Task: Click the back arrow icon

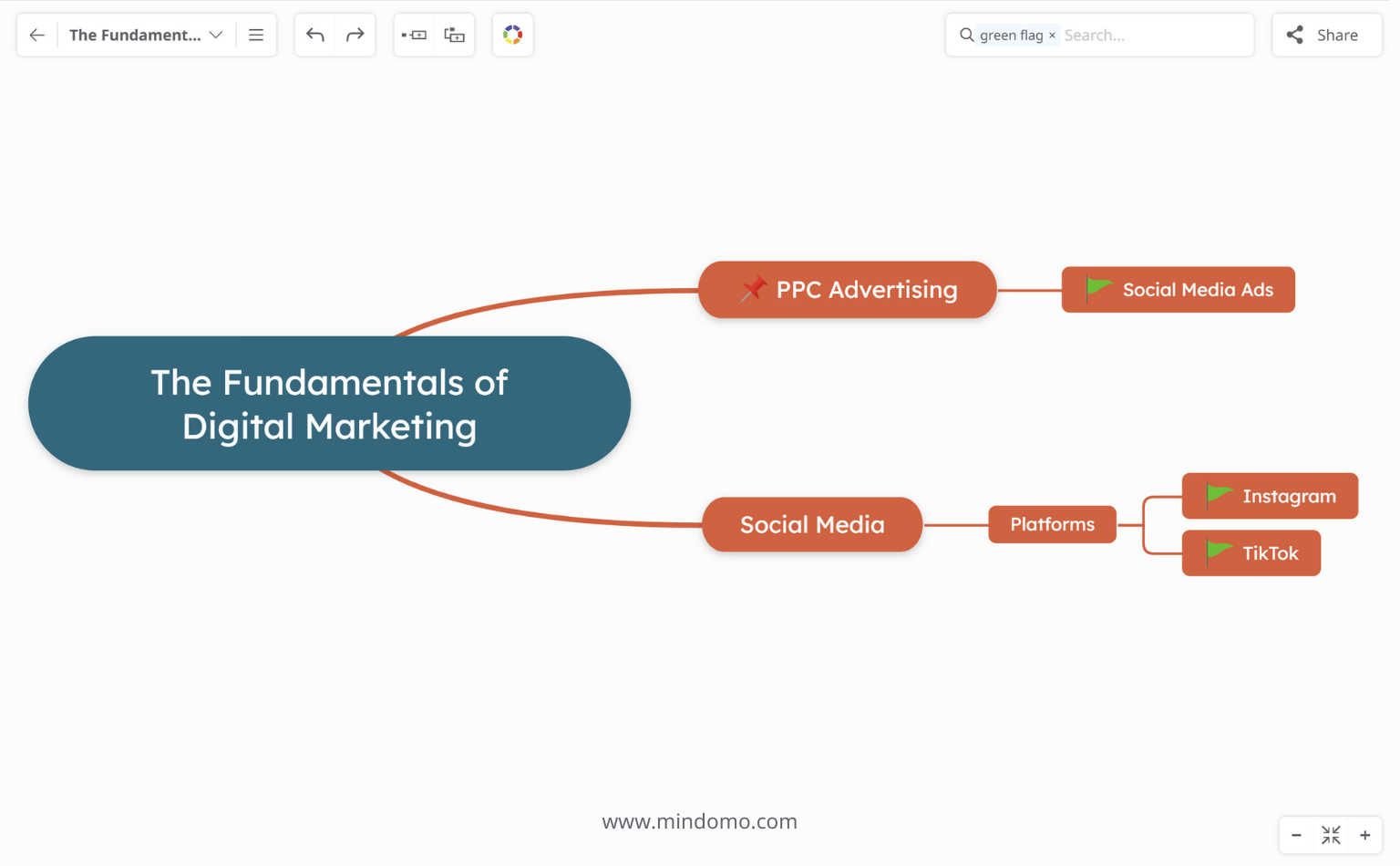Action: click(x=37, y=36)
